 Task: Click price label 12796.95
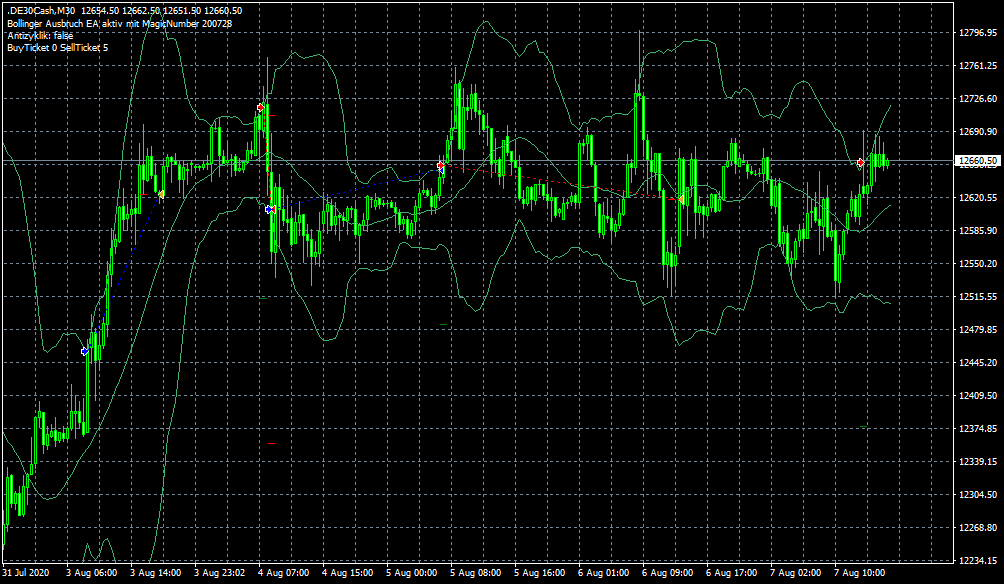(978, 33)
